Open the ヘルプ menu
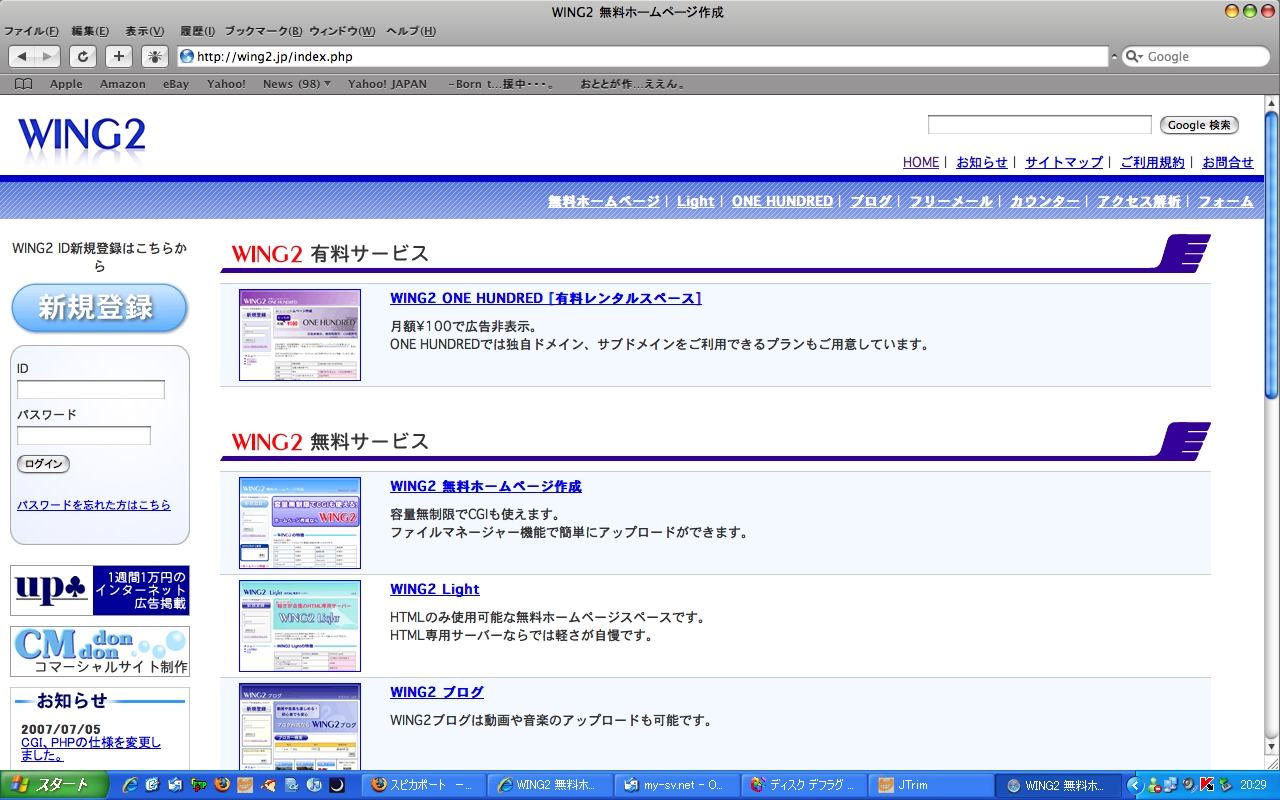Image resolution: width=1280 pixels, height=800 pixels. tap(411, 31)
